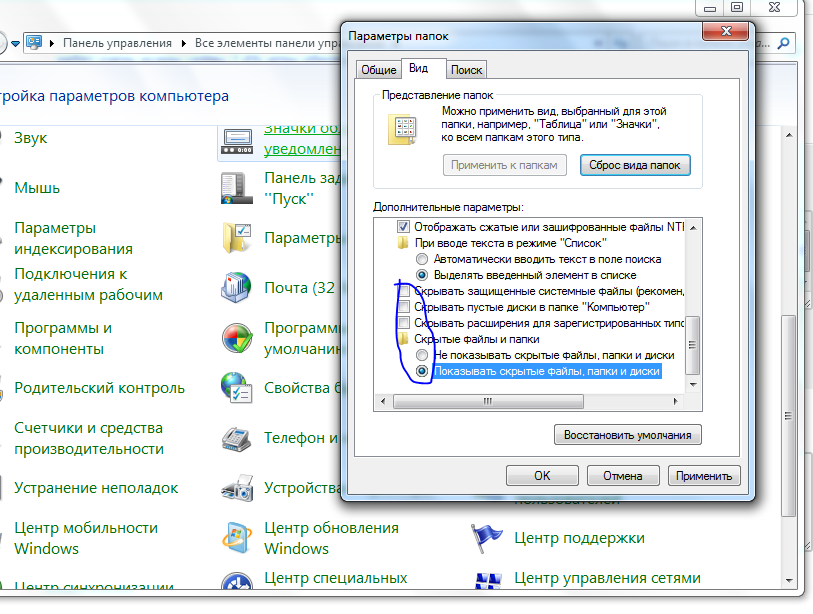Open Центр мобильности Windows item

click(86, 538)
